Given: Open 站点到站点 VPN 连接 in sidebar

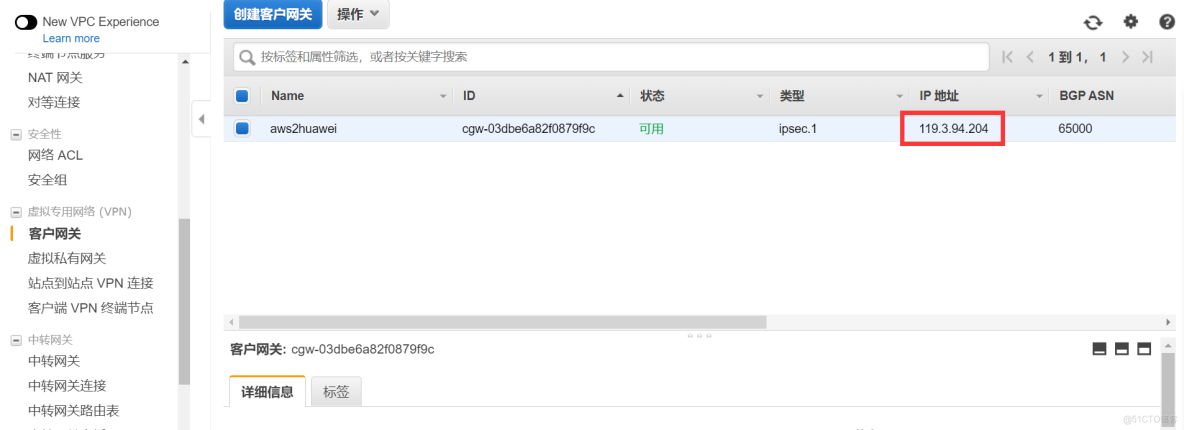Looking at the screenshot, I should (91, 283).
